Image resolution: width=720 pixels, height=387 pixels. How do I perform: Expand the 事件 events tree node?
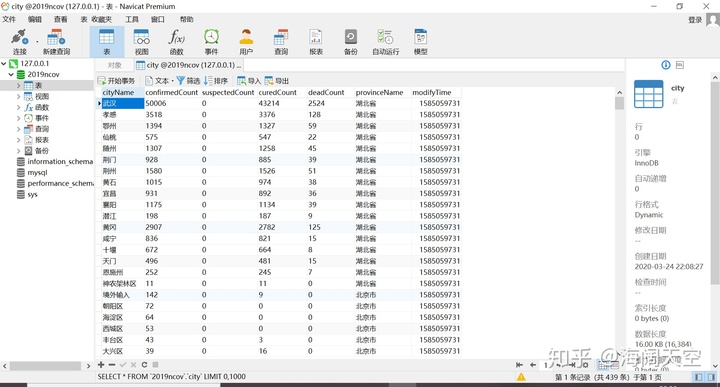(18, 118)
